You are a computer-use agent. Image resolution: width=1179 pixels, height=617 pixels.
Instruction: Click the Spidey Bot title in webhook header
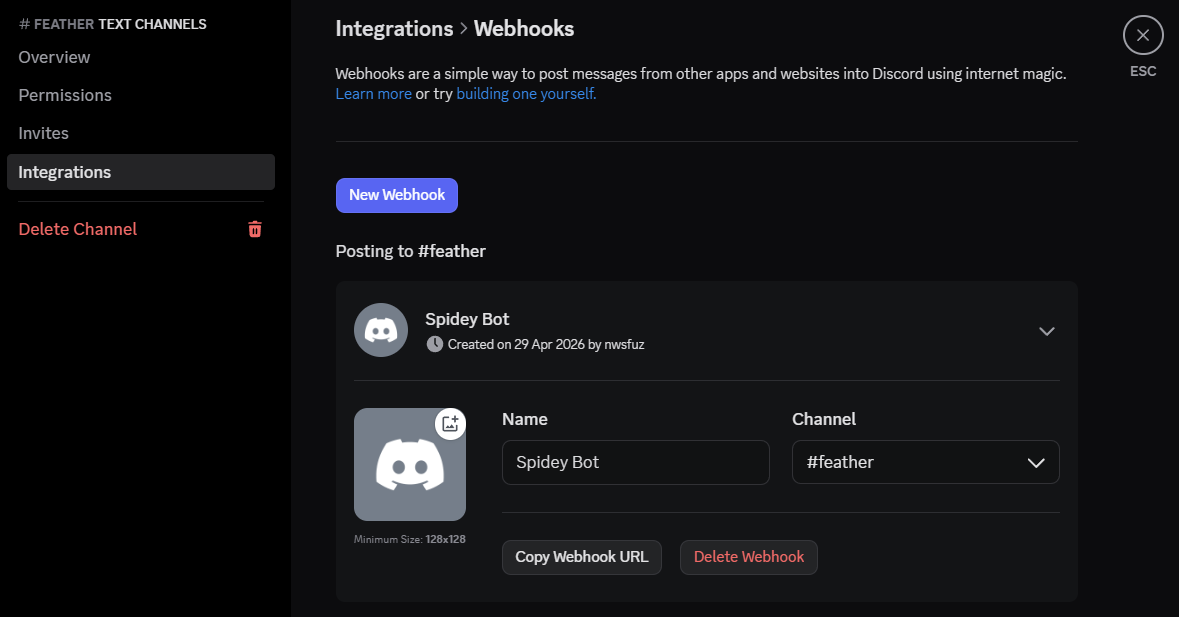[467, 319]
